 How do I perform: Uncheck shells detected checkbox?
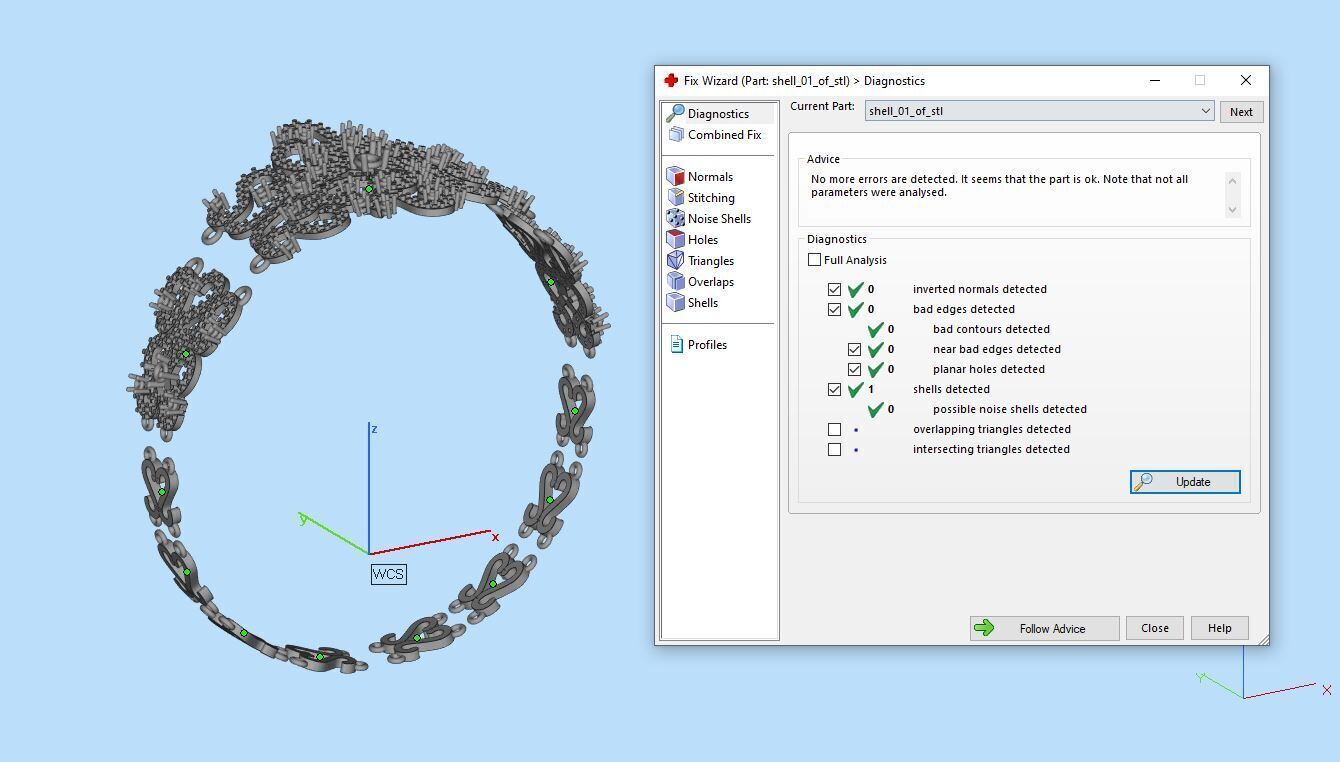tap(835, 389)
